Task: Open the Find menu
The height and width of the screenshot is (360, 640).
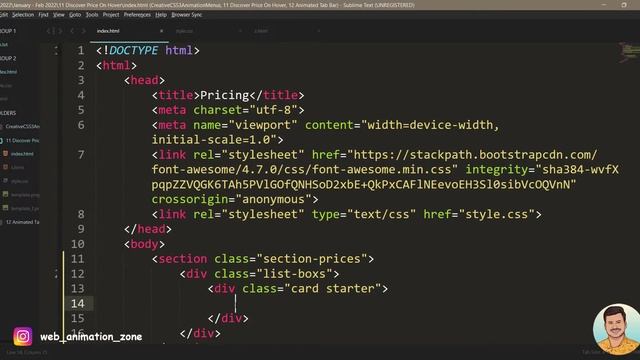Action: coord(43,15)
